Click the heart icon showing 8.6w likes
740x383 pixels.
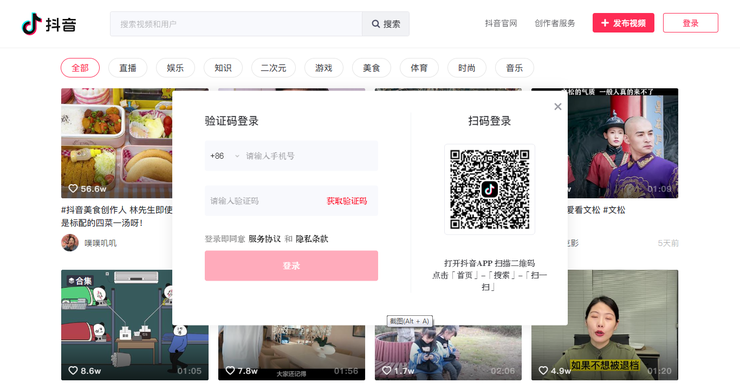coord(73,371)
